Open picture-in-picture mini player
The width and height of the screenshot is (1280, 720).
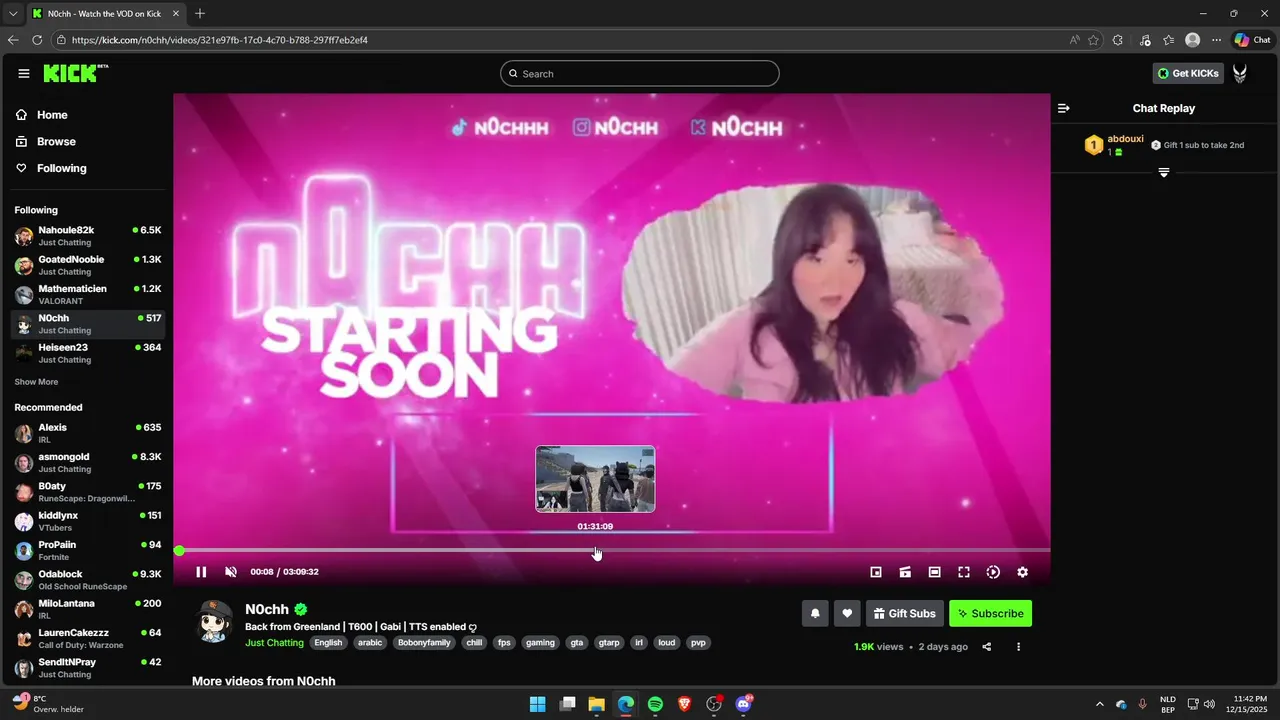(x=876, y=572)
